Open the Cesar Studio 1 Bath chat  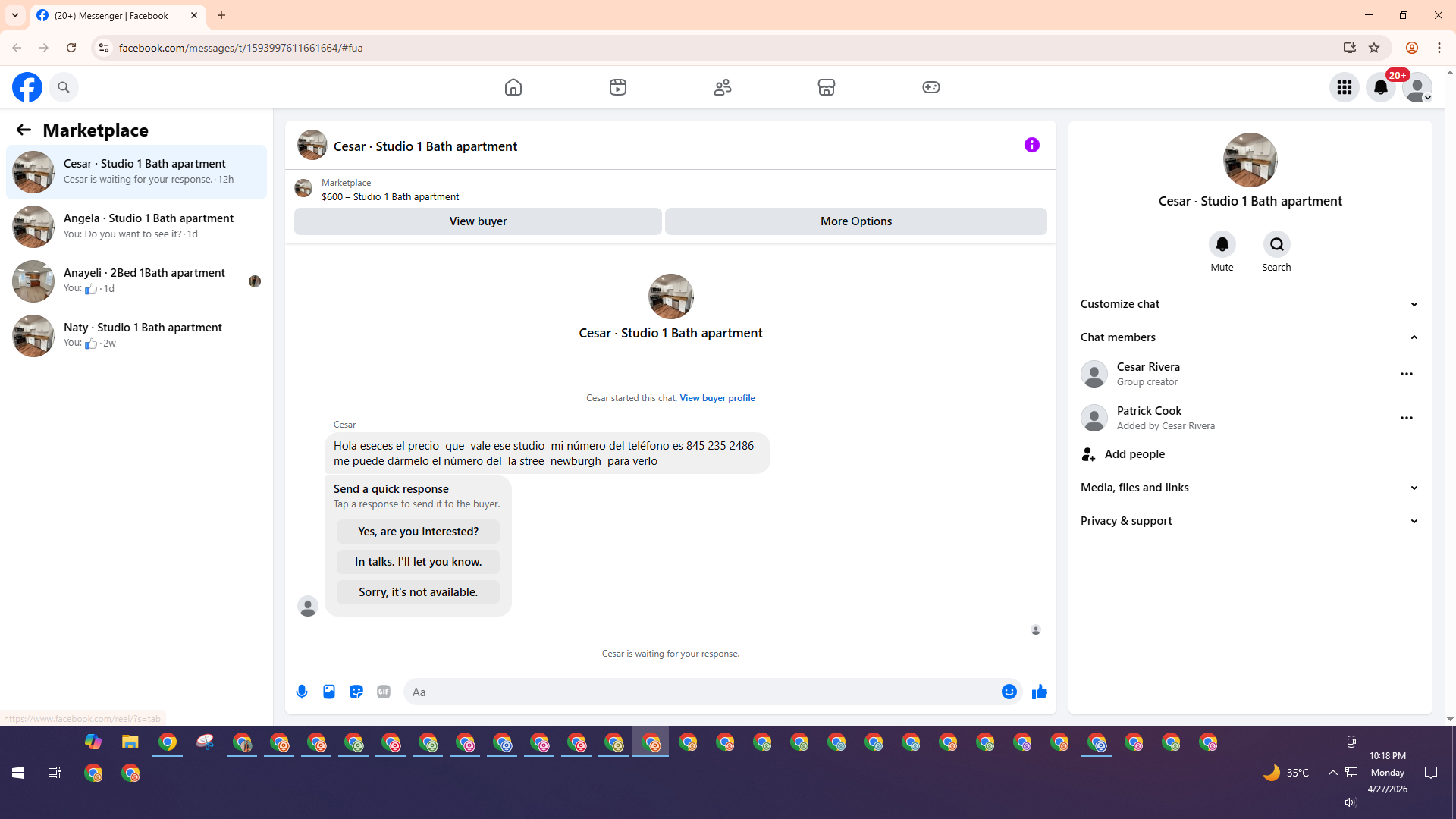pos(136,172)
